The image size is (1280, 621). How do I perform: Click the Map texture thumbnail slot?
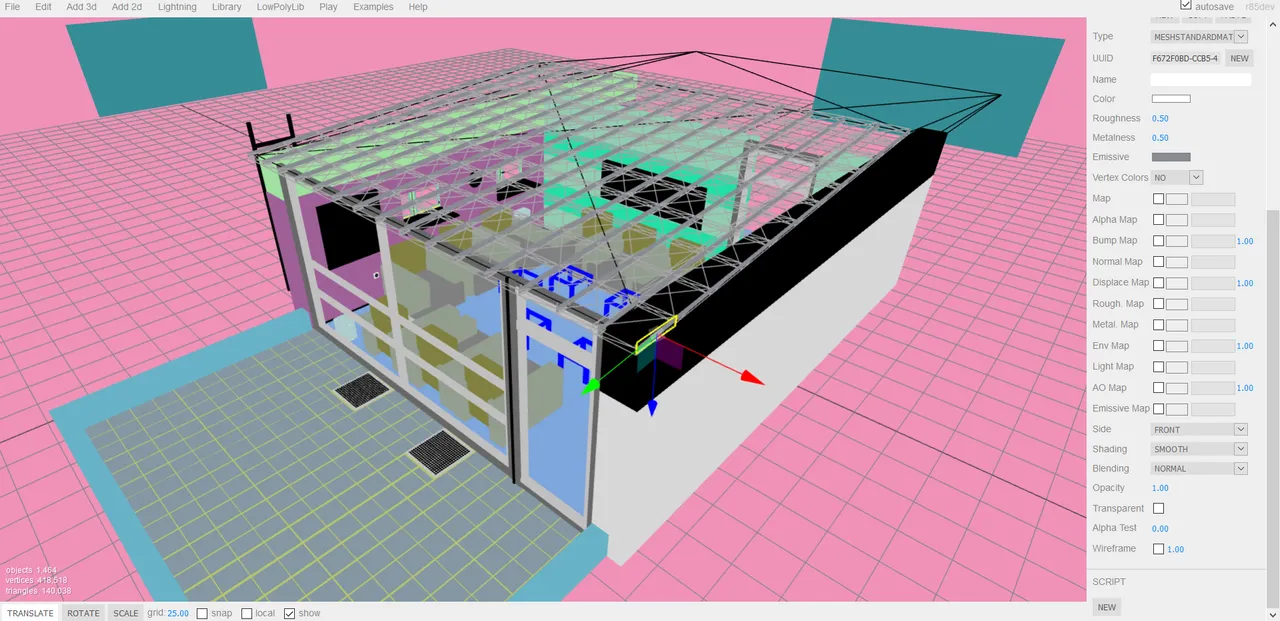tap(1177, 199)
